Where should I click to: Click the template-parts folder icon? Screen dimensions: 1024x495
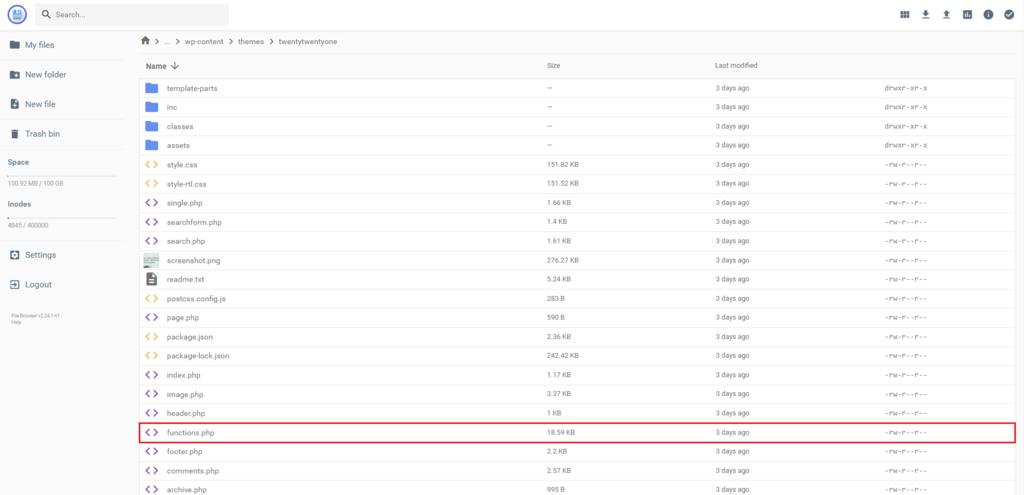(x=152, y=88)
